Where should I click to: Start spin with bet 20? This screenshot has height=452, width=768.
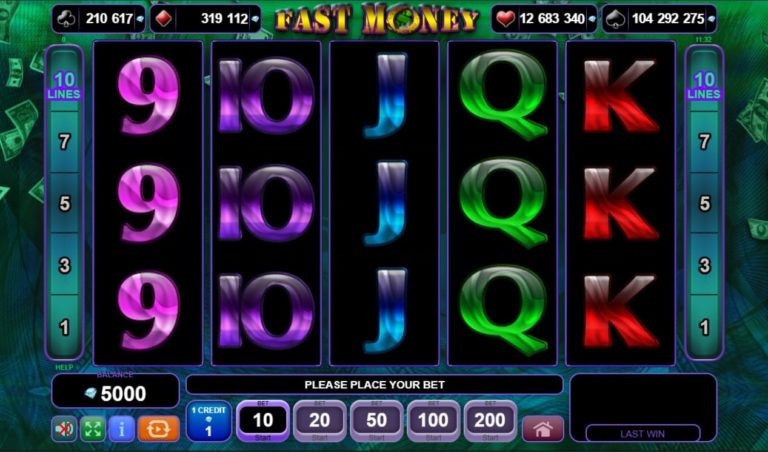pos(320,421)
